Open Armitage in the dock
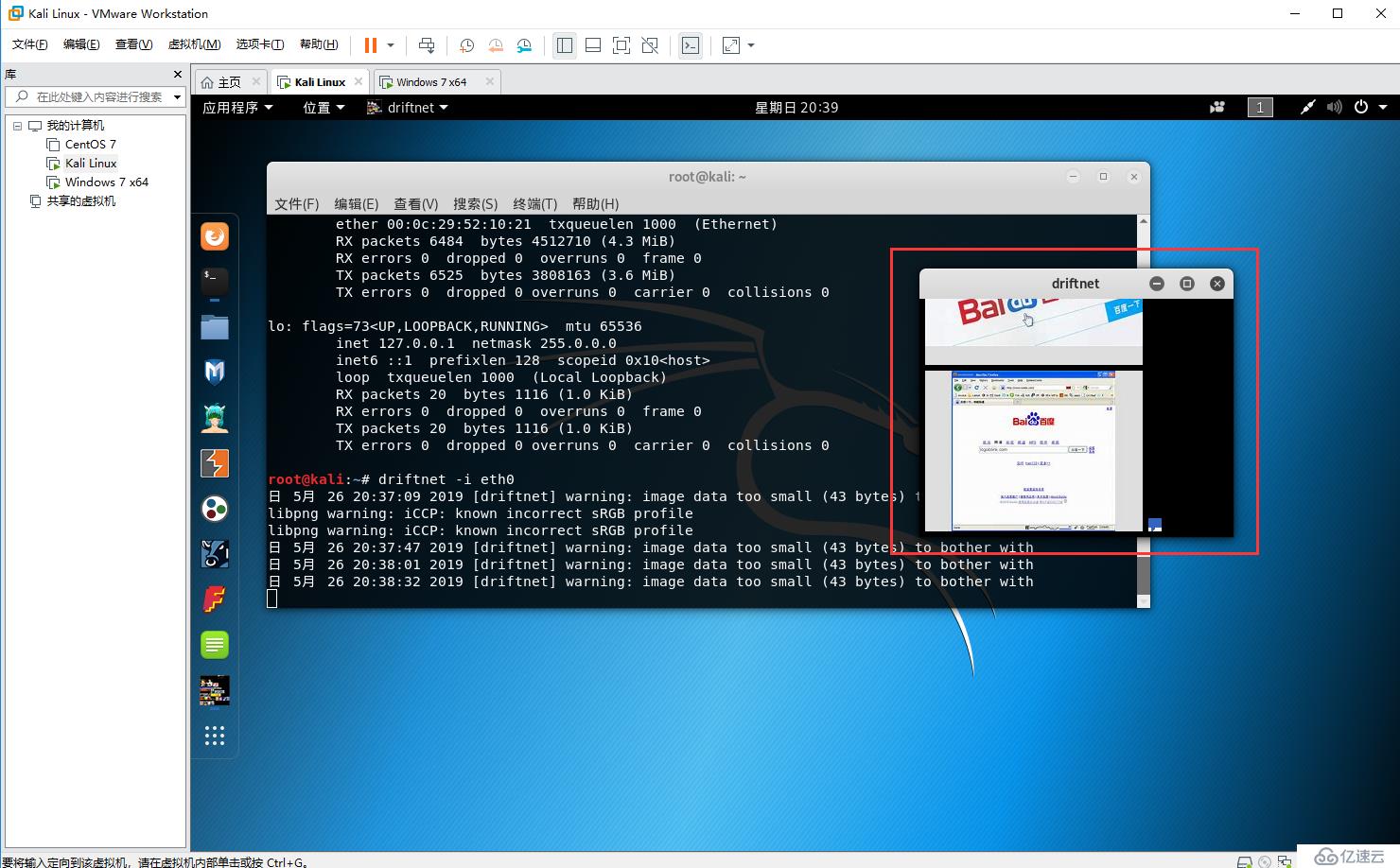The width and height of the screenshot is (1400, 868). (215, 417)
